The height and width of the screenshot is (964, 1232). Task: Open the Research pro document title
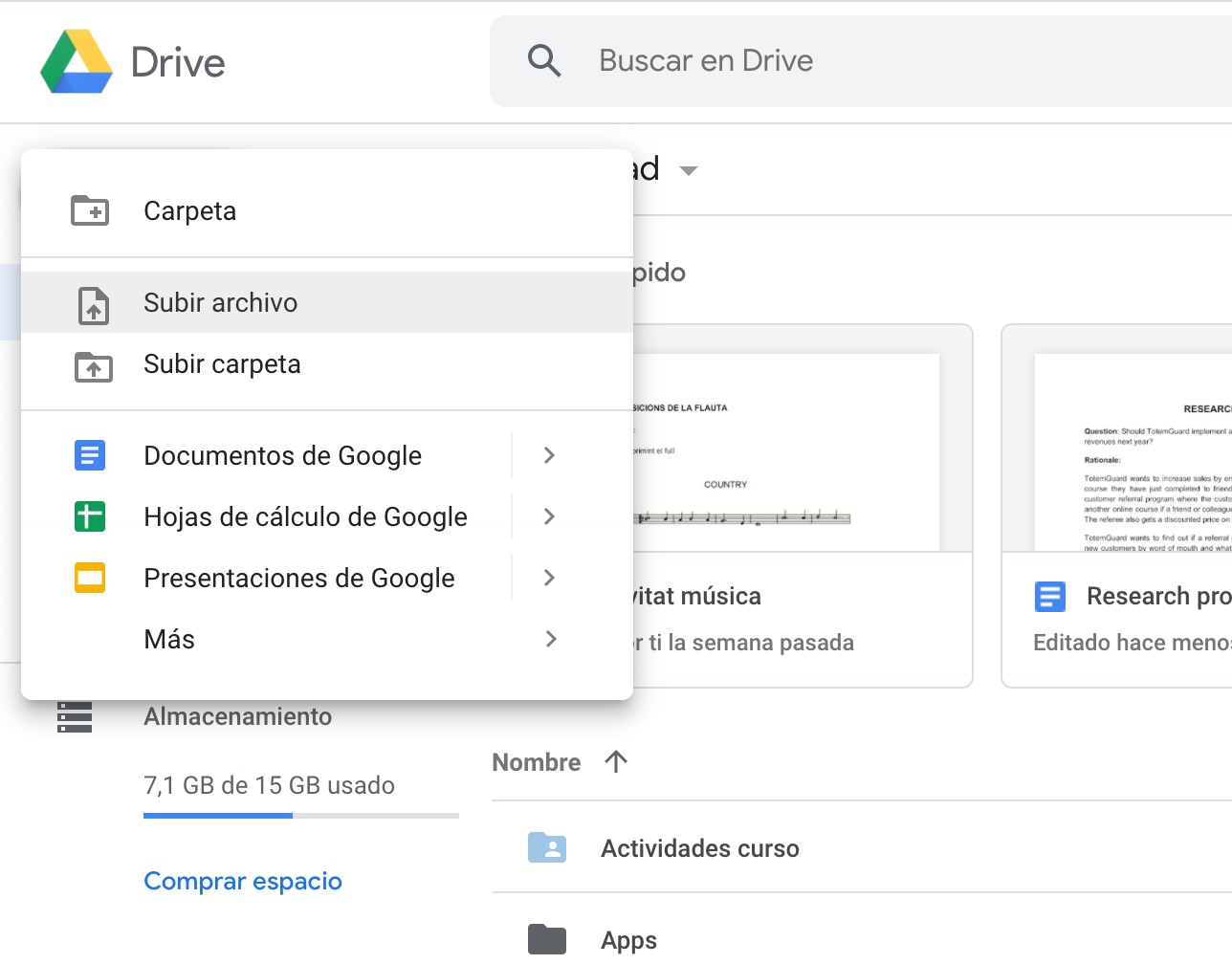click(1158, 596)
